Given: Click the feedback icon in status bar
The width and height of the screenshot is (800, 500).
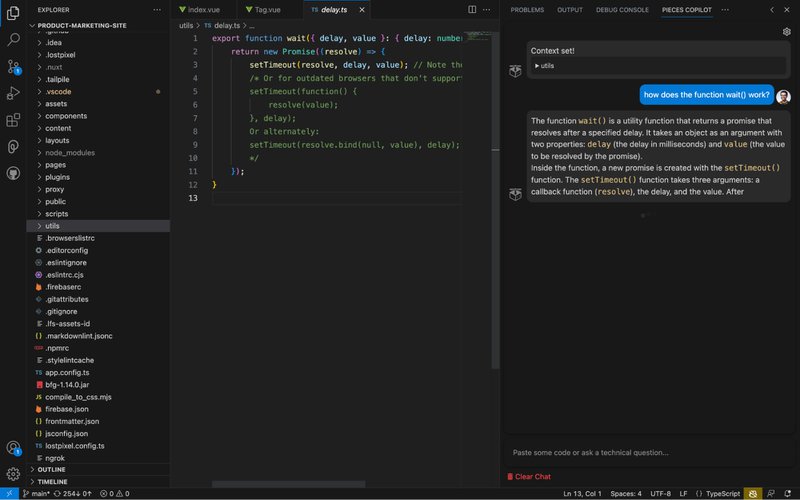Looking at the screenshot, I should pos(770,493).
